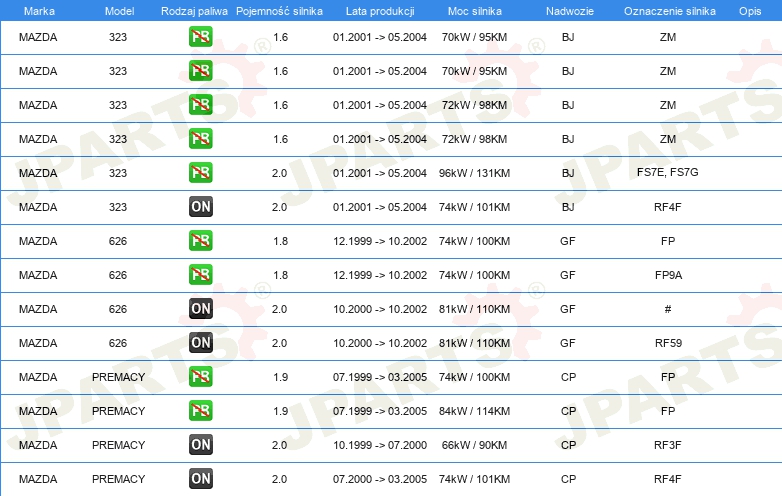This screenshot has height=496, width=782.
Task: Select the # engine code cell
Action: pyautogui.click(x=668, y=309)
